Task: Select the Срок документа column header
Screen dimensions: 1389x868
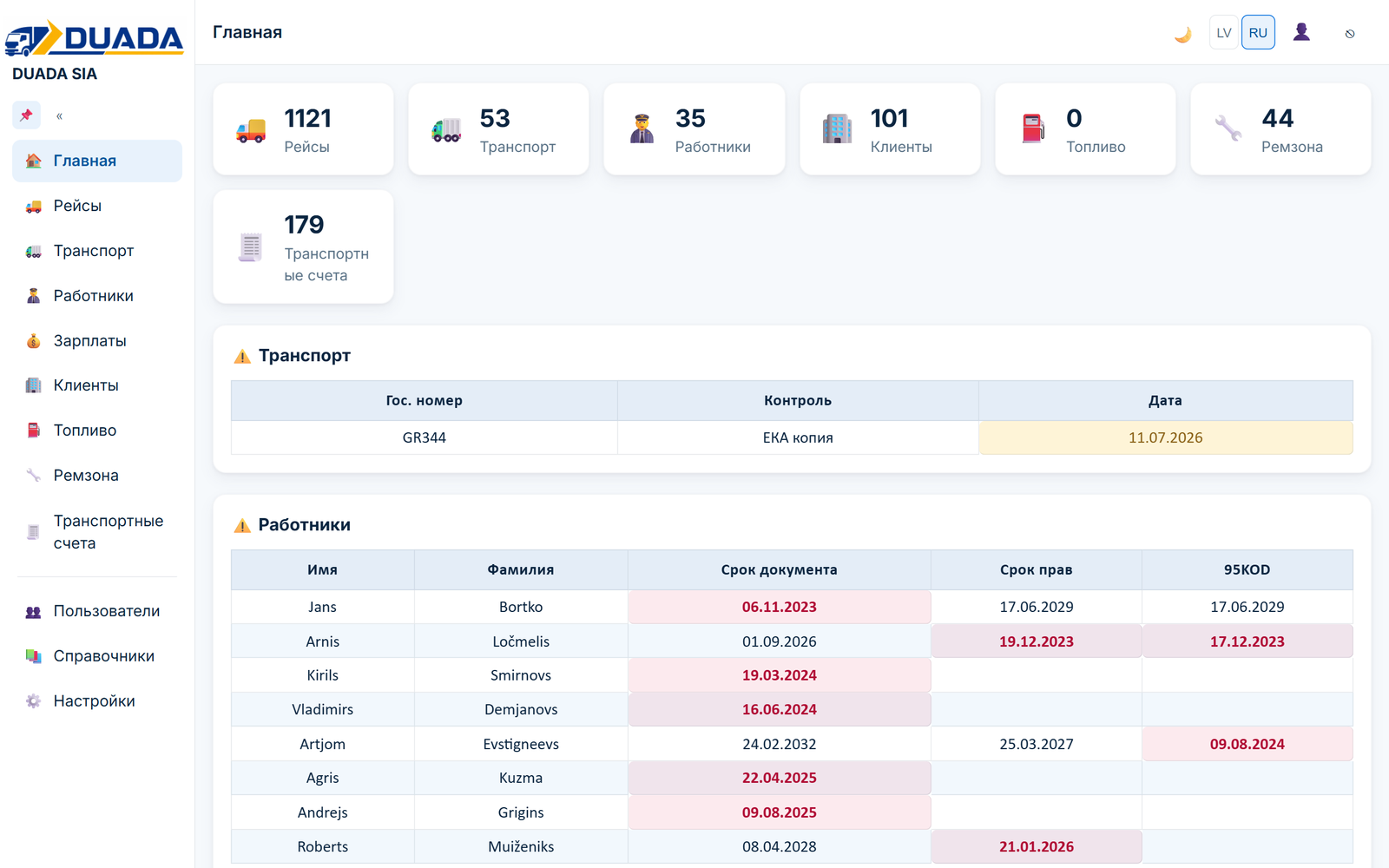Action: click(x=779, y=569)
